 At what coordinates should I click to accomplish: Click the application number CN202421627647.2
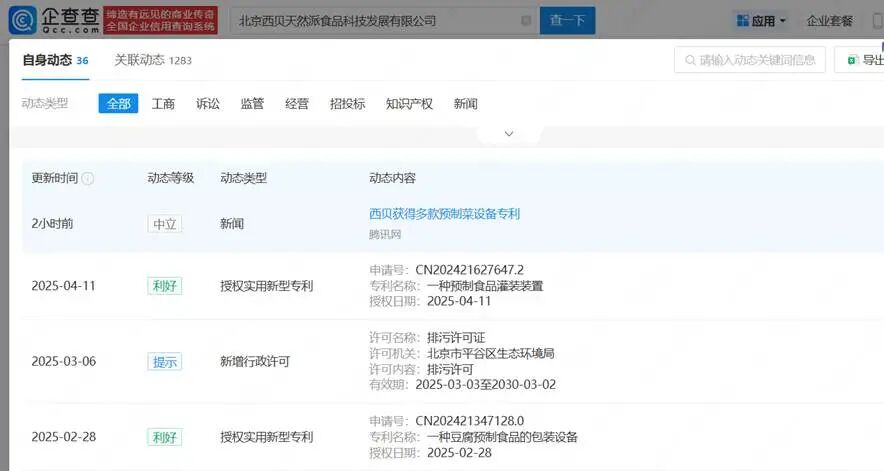[470, 270]
